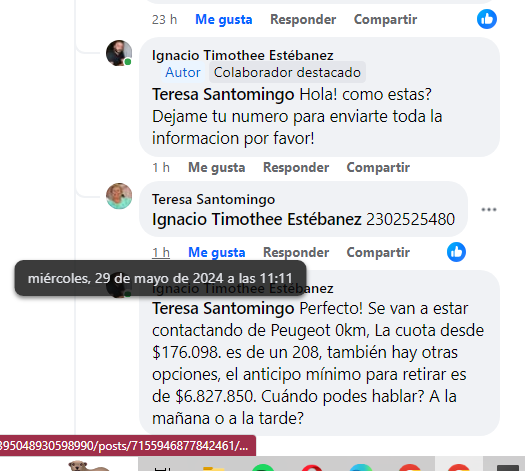The width and height of the screenshot is (525, 471).
Task: Open Ignacio Timothee Estébanez's profile picture
Action: (119, 53)
